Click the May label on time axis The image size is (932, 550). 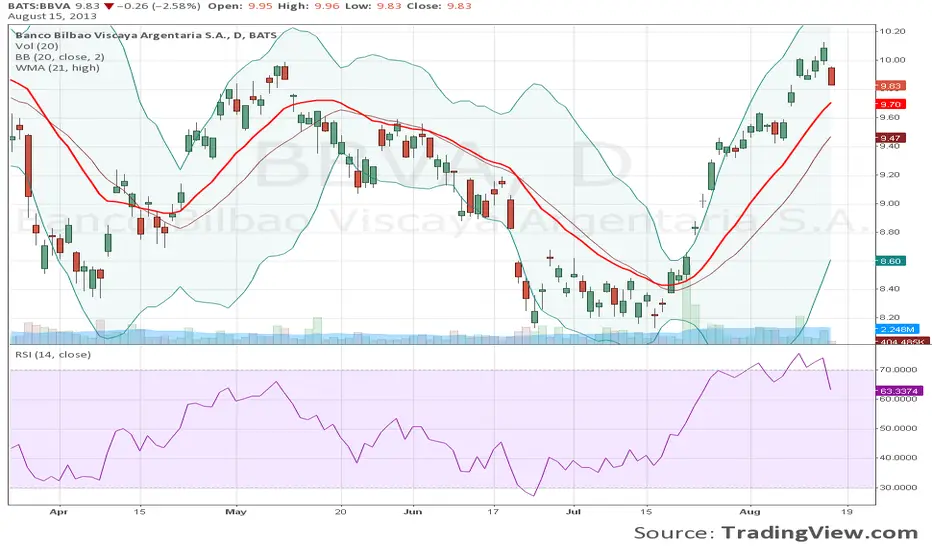coord(236,512)
